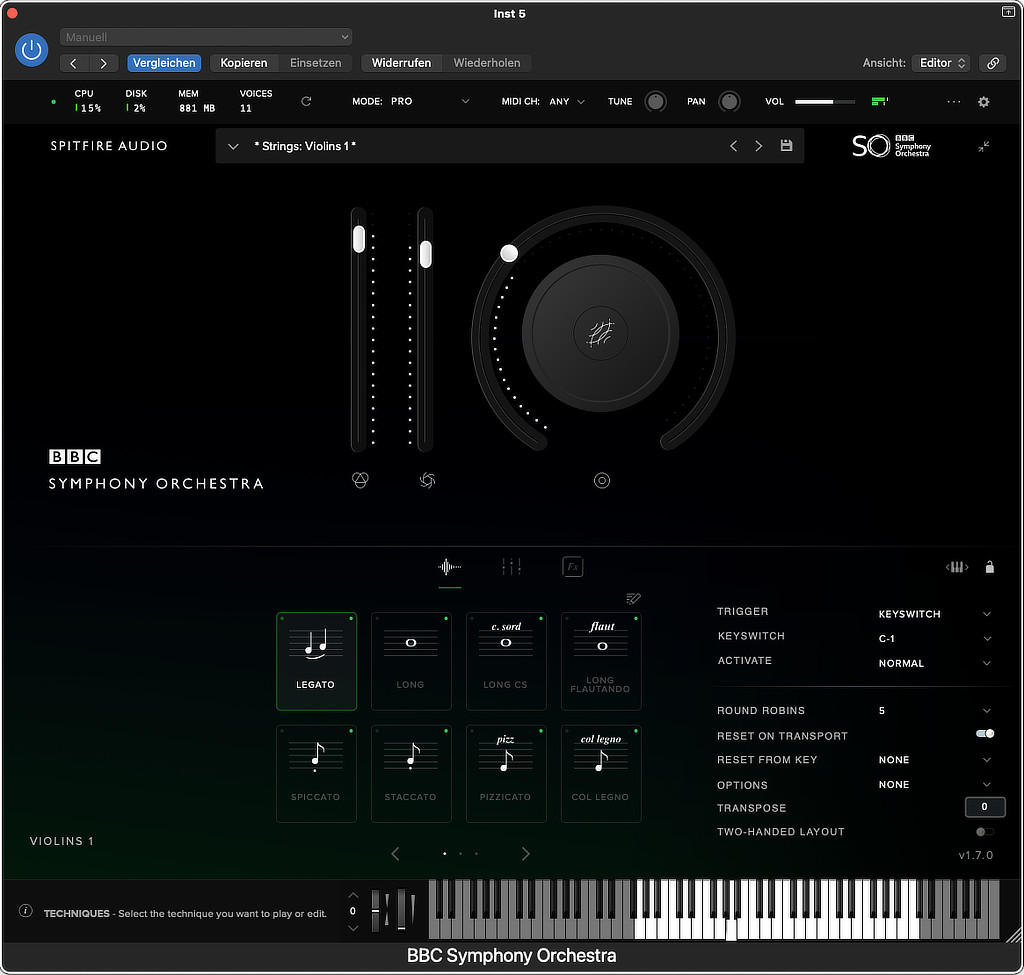Image resolution: width=1024 pixels, height=975 pixels.
Task: Click the expression vertical slider handle
Action: click(359, 239)
